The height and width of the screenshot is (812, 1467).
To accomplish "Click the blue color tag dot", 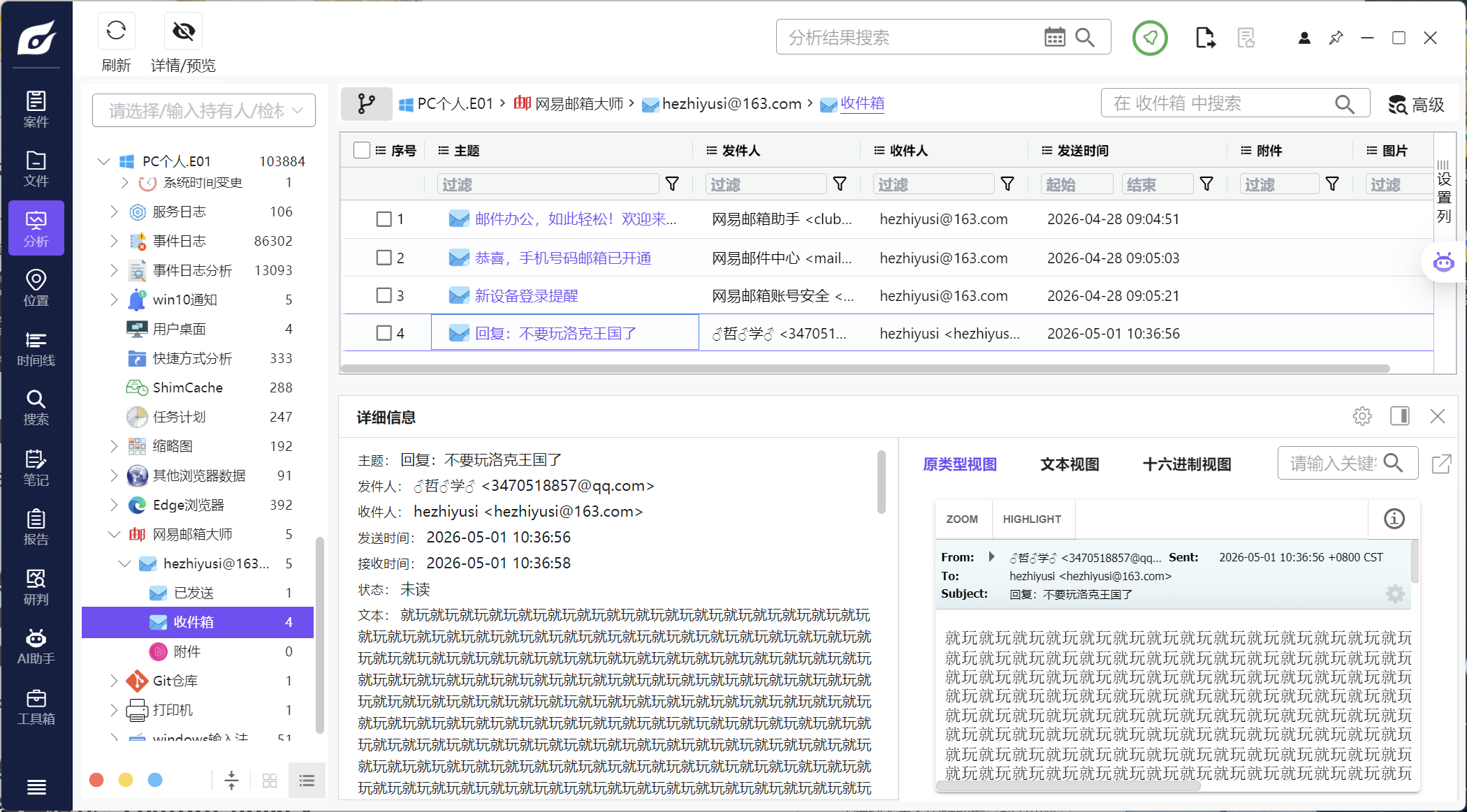I will tap(155, 780).
